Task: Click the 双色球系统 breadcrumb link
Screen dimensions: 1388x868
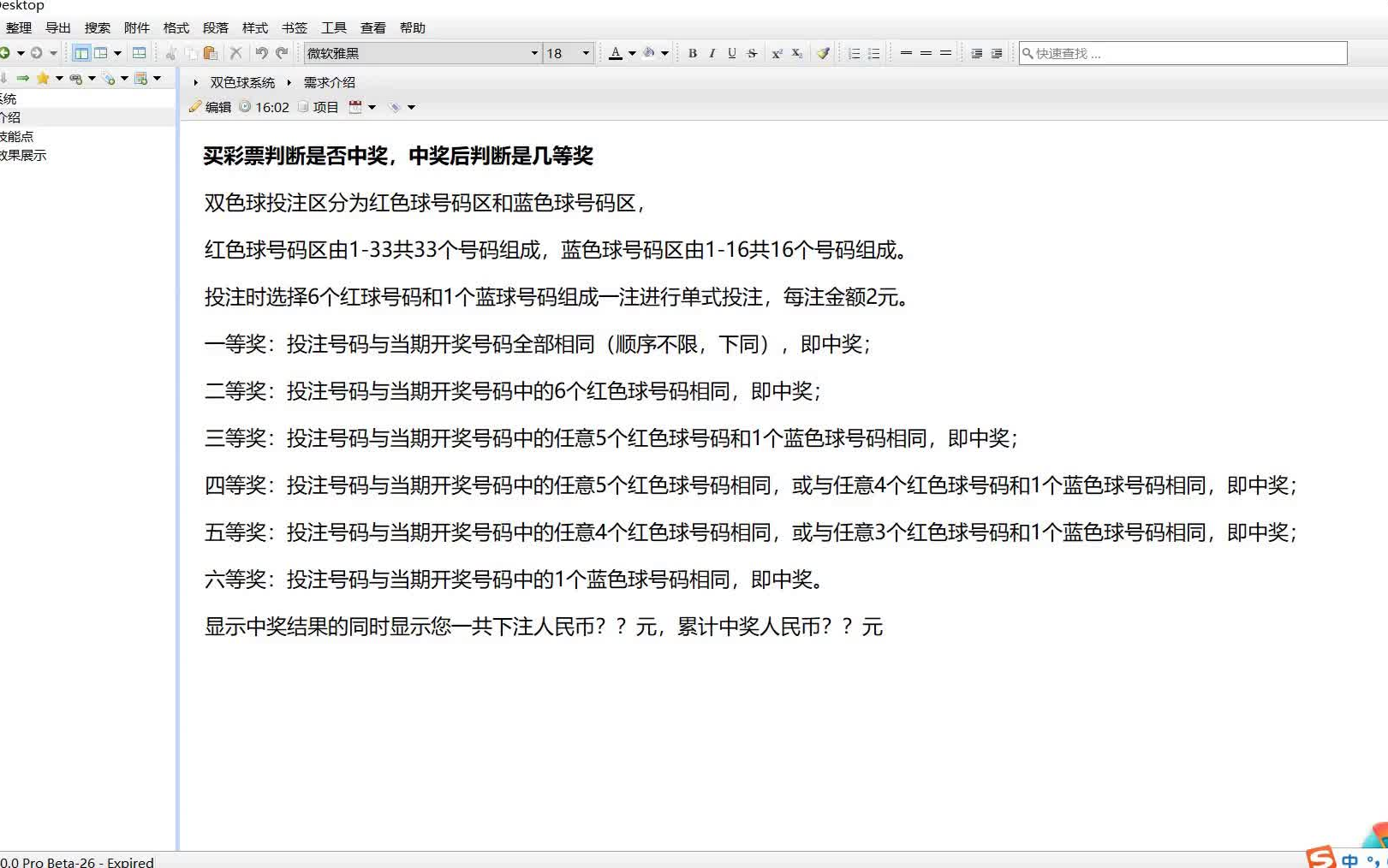Action: (243, 83)
